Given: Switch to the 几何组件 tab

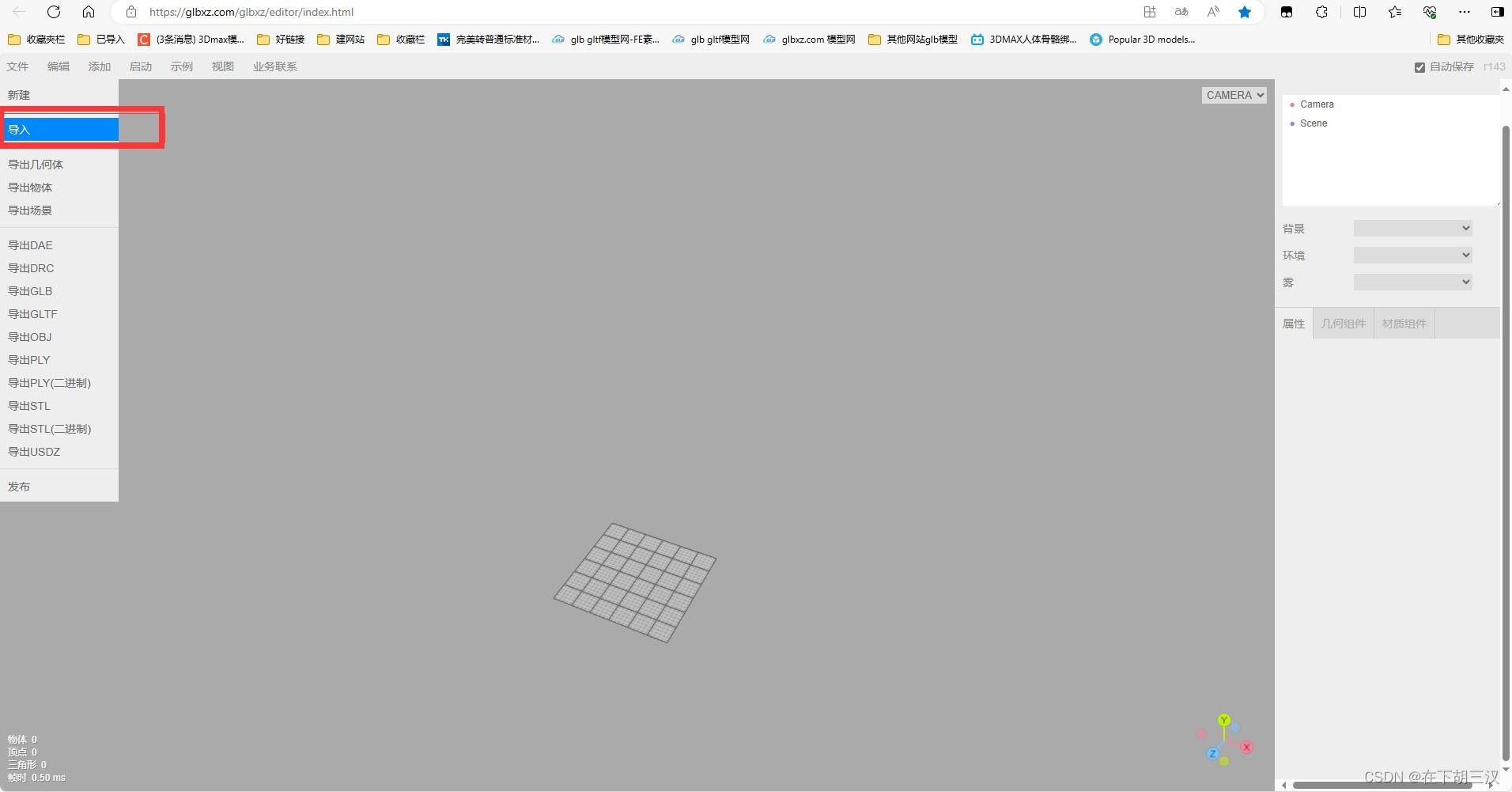Looking at the screenshot, I should click(x=1344, y=324).
